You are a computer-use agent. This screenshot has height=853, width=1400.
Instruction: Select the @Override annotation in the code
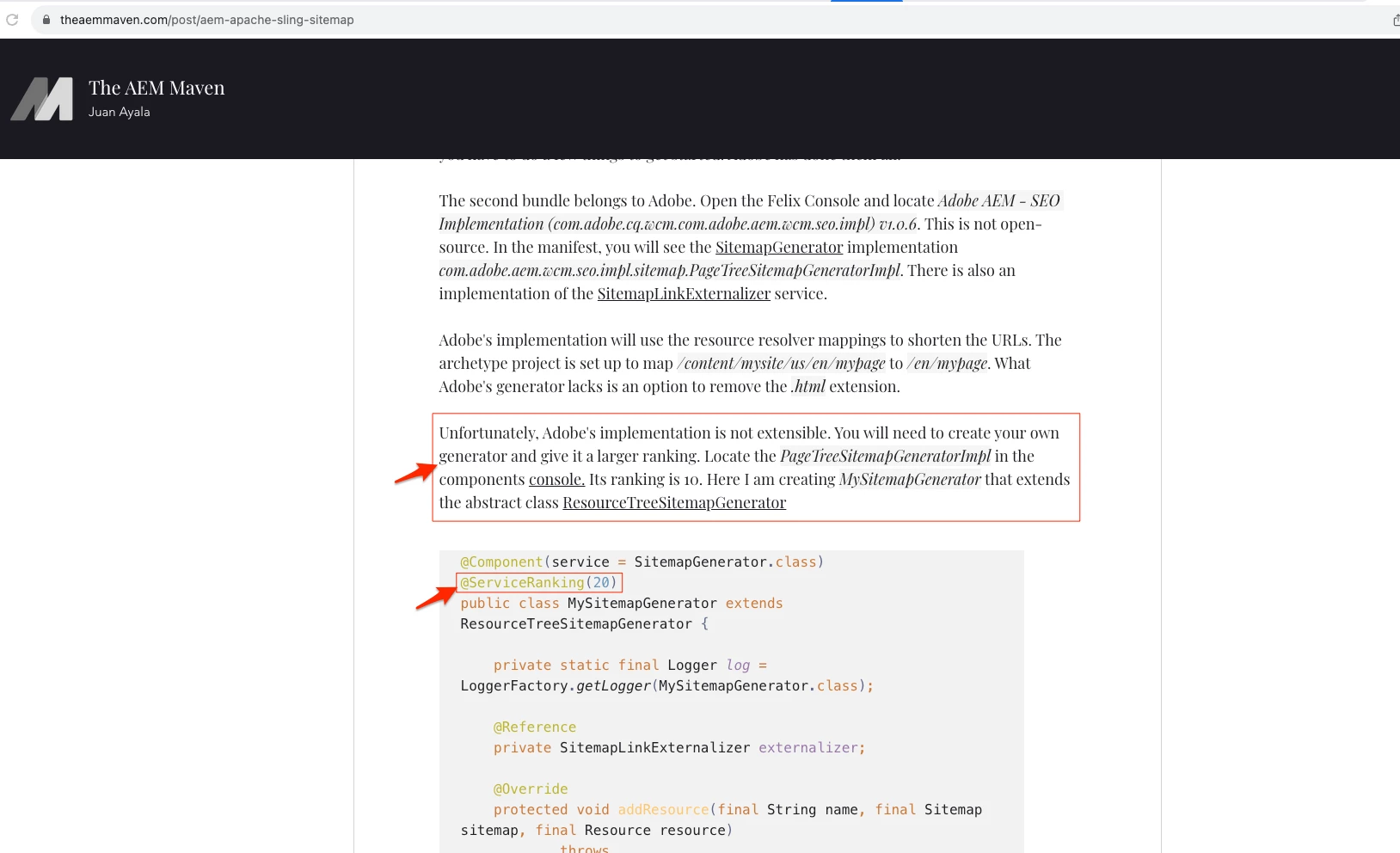(x=531, y=789)
